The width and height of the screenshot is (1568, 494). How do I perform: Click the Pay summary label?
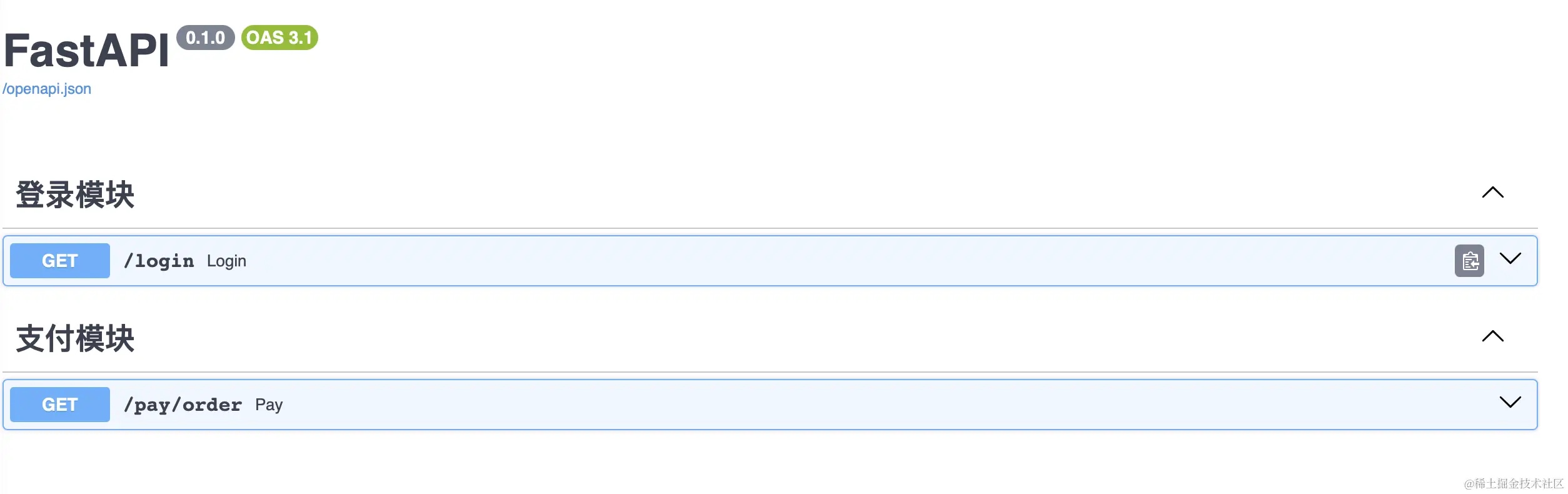269,405
